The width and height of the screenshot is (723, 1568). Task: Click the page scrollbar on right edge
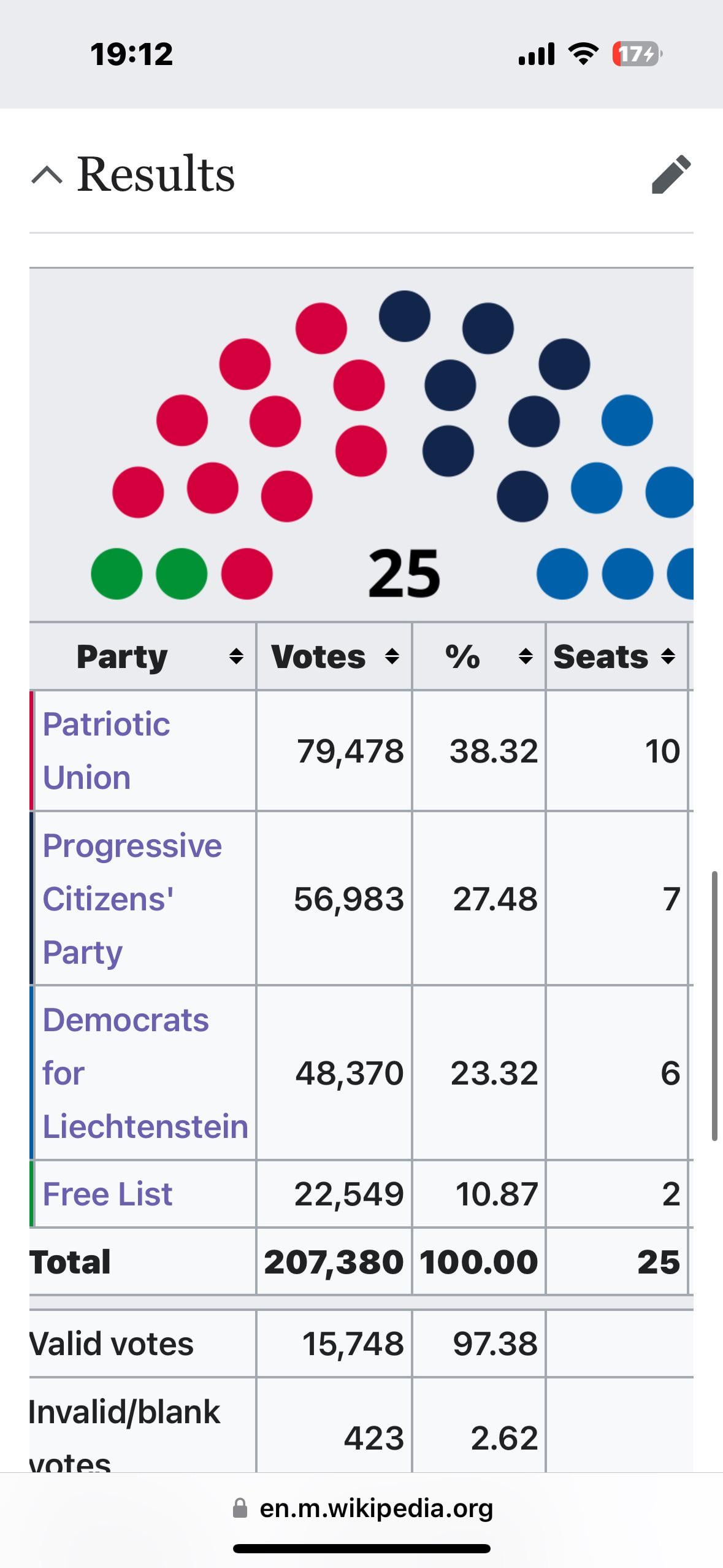coord(714,1006)
